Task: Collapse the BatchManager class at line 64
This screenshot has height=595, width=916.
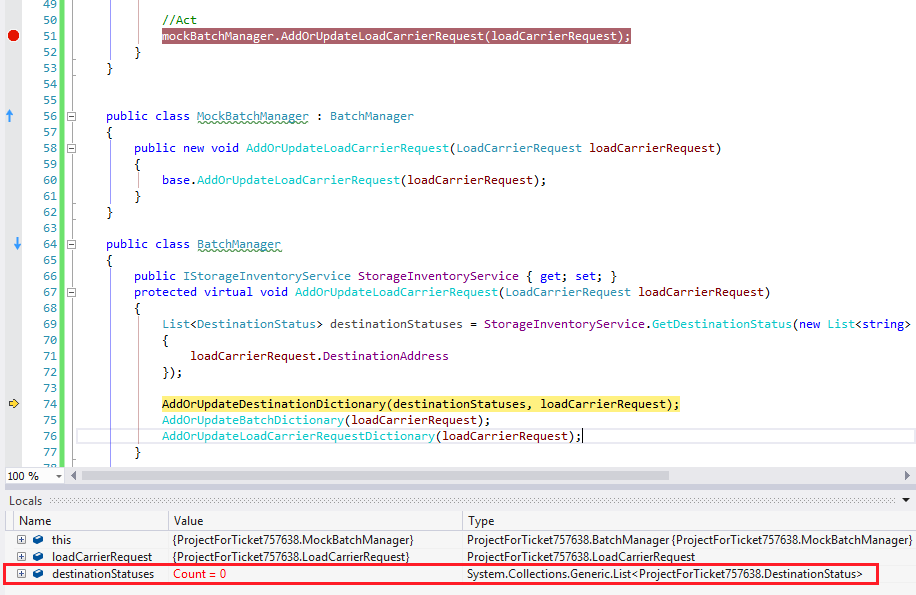Action: point(71,244)
